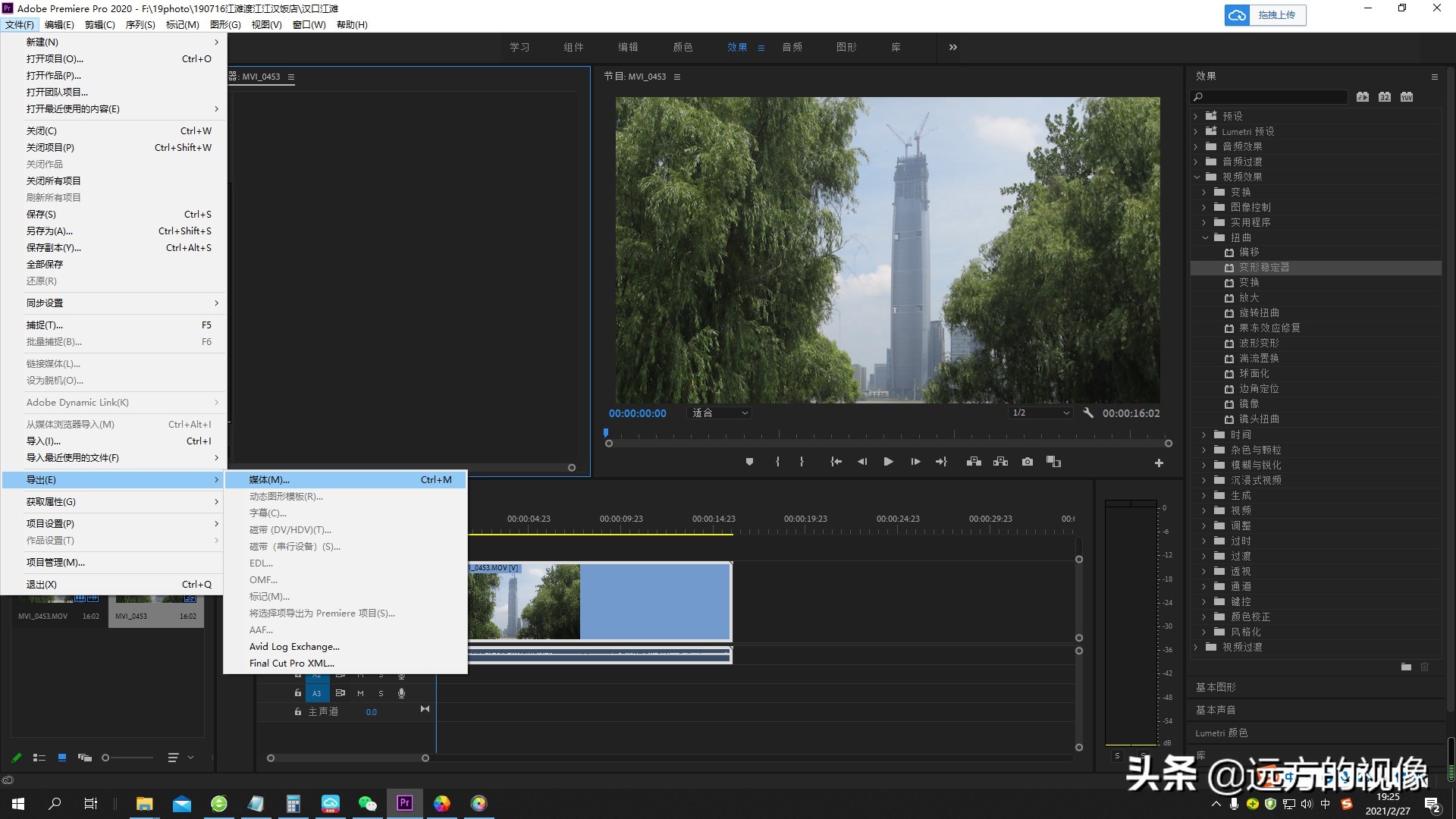Select MVI_0453 video clip in timeline
The image size is (1456, 819).
(599, 601)
